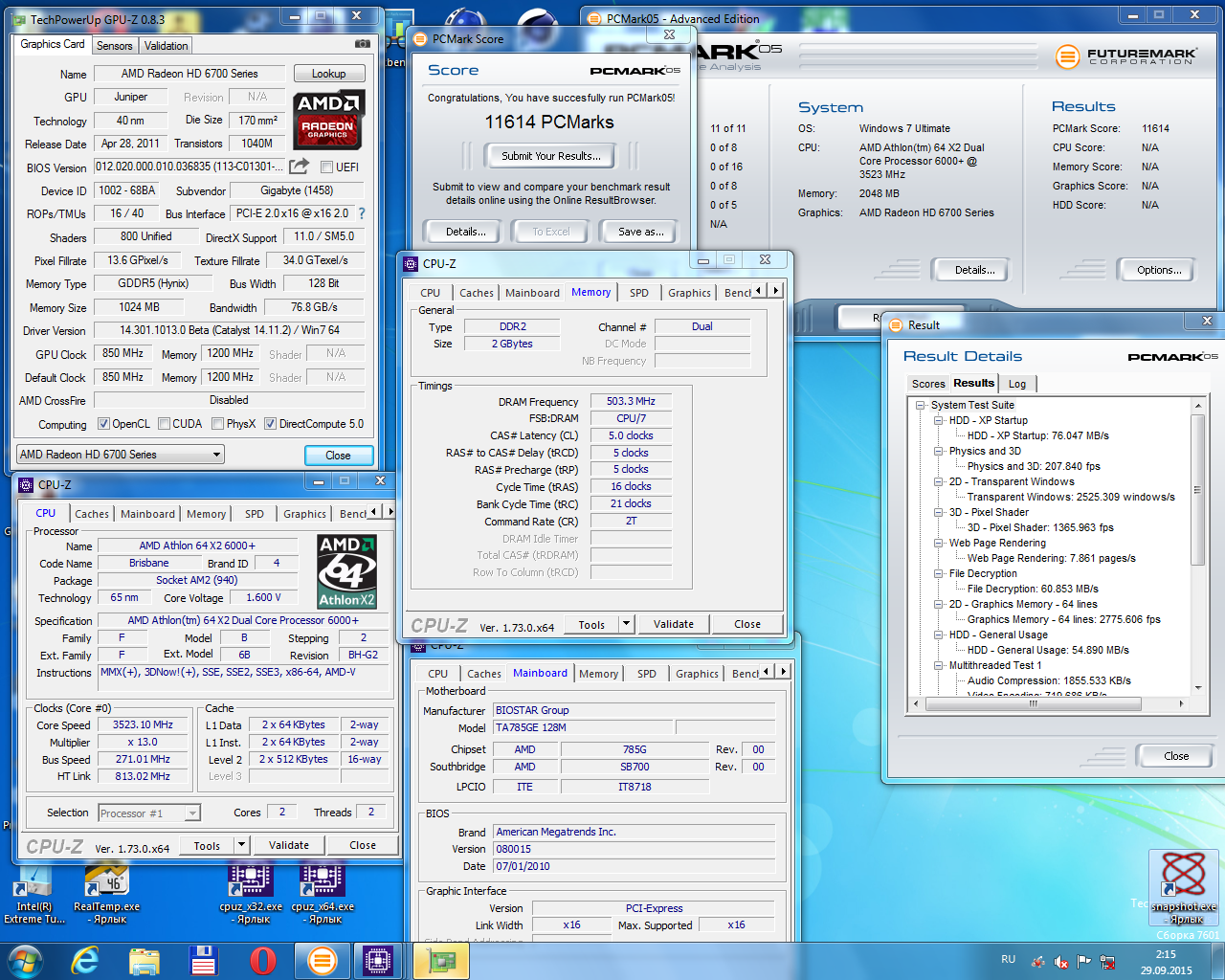Click the muted volume icon in system tray
1225x980 pixels.
pyautogui.click(x=1060, y=962)
